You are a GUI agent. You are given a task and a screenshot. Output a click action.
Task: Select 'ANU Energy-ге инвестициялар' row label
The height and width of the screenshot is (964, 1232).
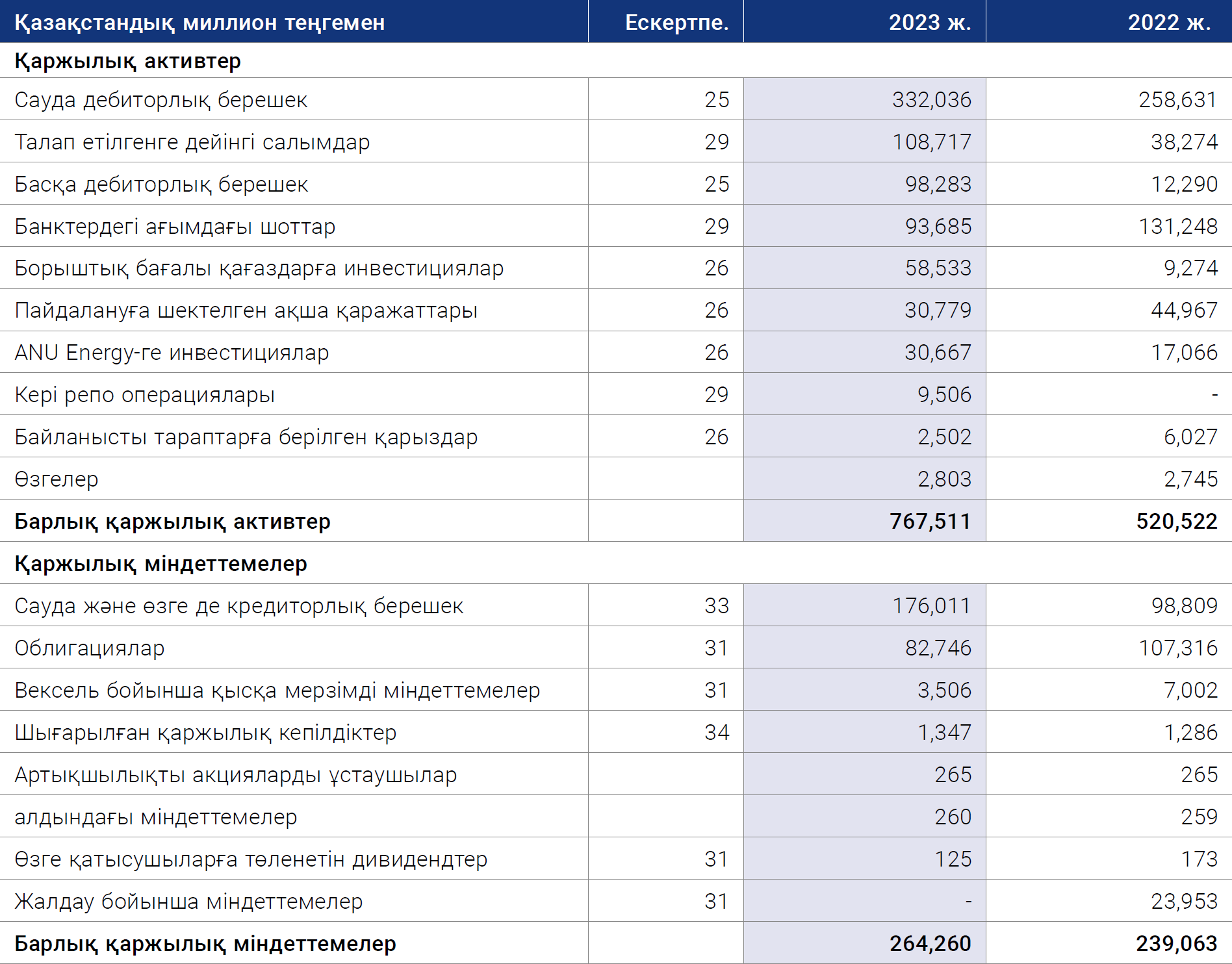click(172, 353)
